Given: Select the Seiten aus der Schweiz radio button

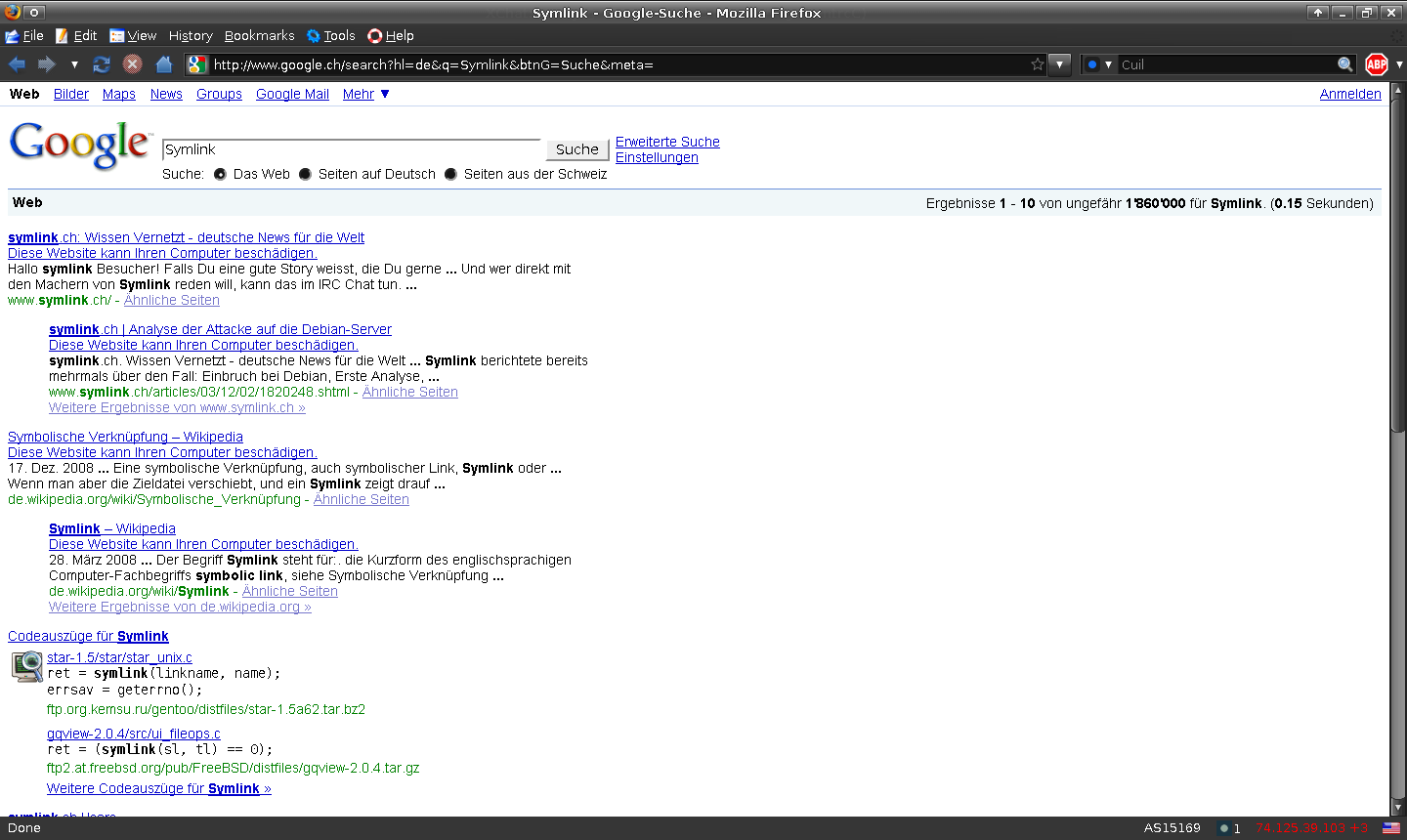Looking at the screenshot, I should click(450, 174).
